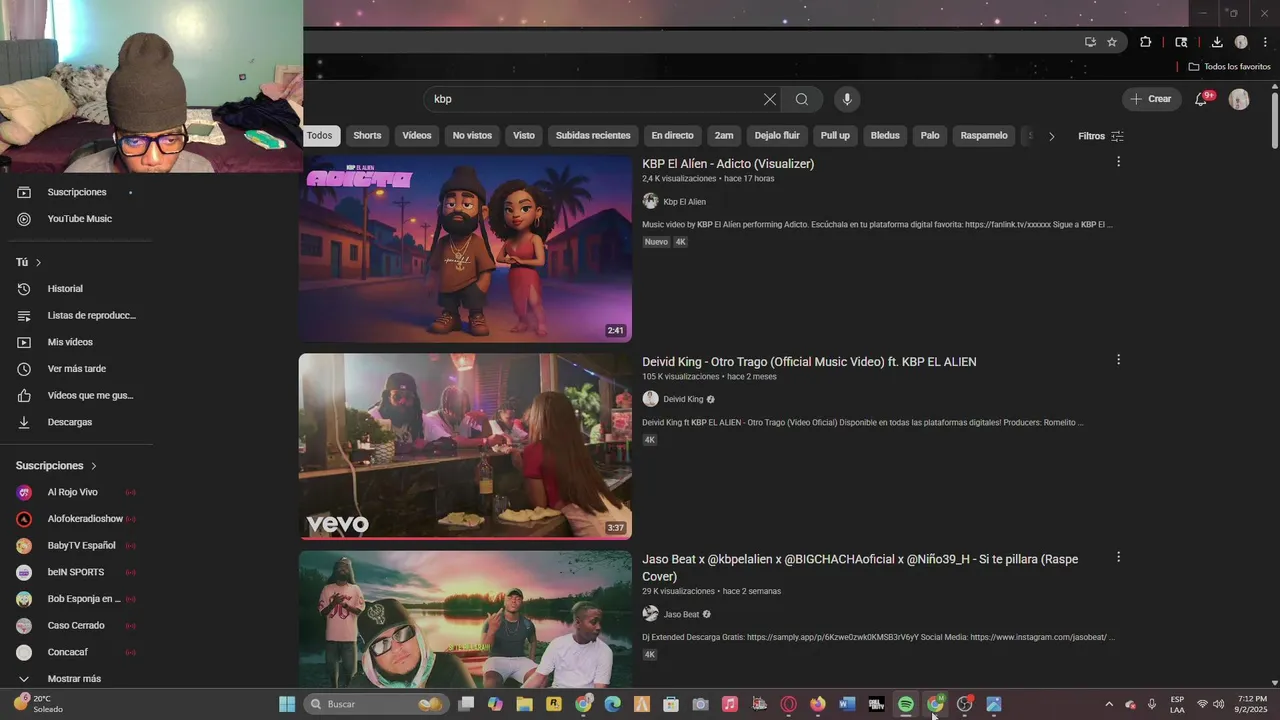Open the search Filtros panel
This screenshot has width=1280, height=720.
click(x=1101, y=136)
